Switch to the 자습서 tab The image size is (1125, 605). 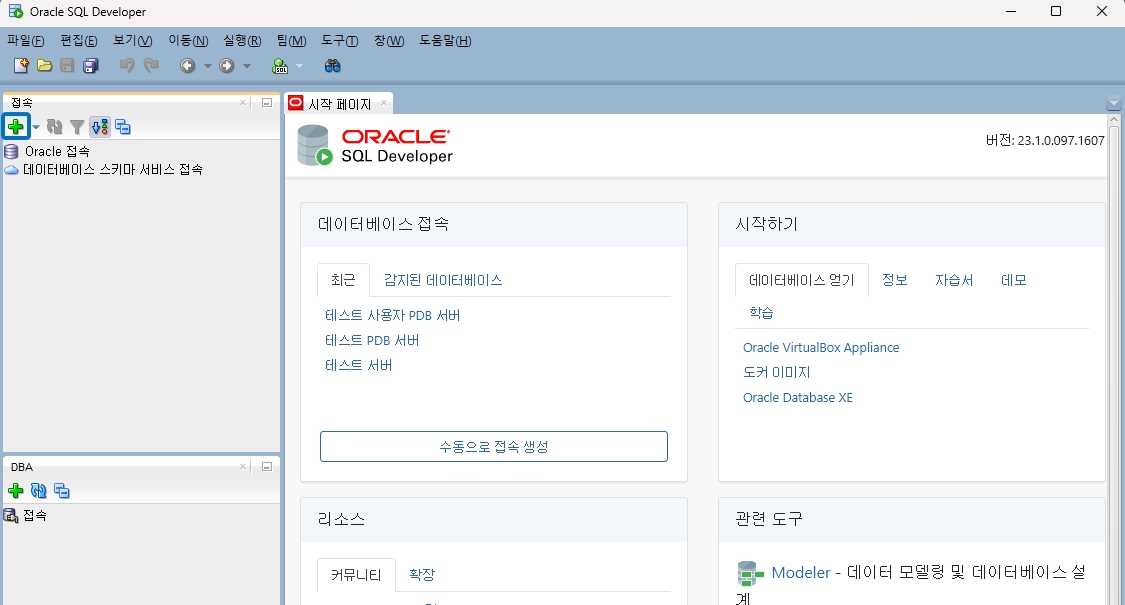[x=954, y=280]
